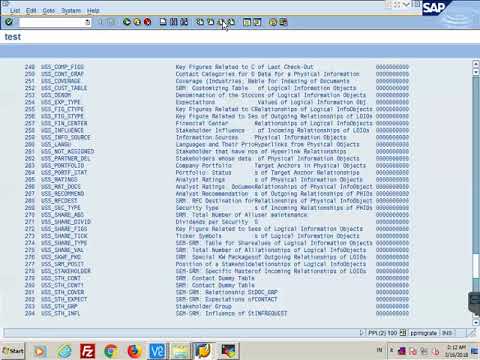
Task: Select the USS_COVERAGE table name
Action: pyautogui.click(x=61, y=81)
